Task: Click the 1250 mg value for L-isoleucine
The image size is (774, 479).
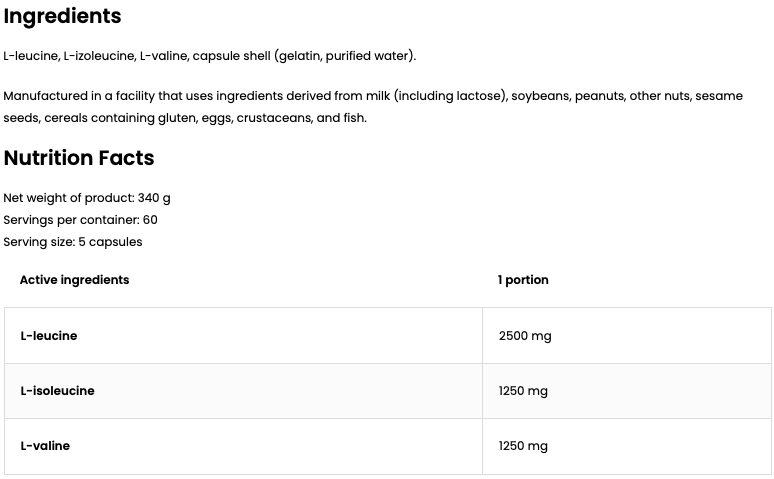Action: point(523,391)
